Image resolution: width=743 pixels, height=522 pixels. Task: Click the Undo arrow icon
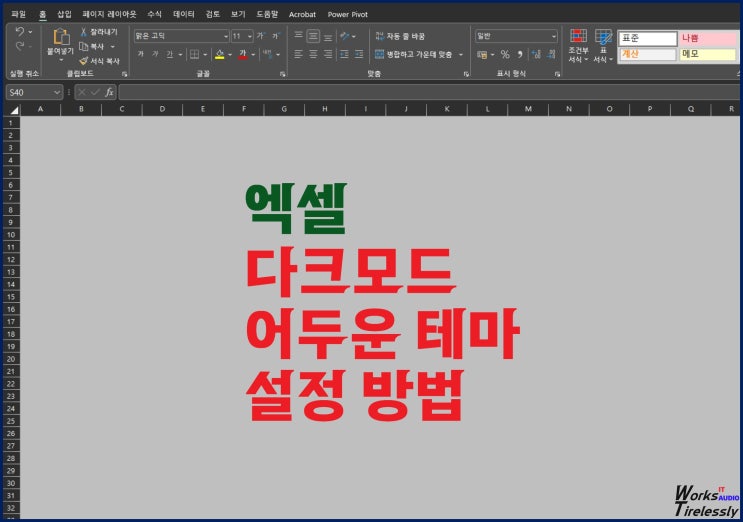pos(19,31)
